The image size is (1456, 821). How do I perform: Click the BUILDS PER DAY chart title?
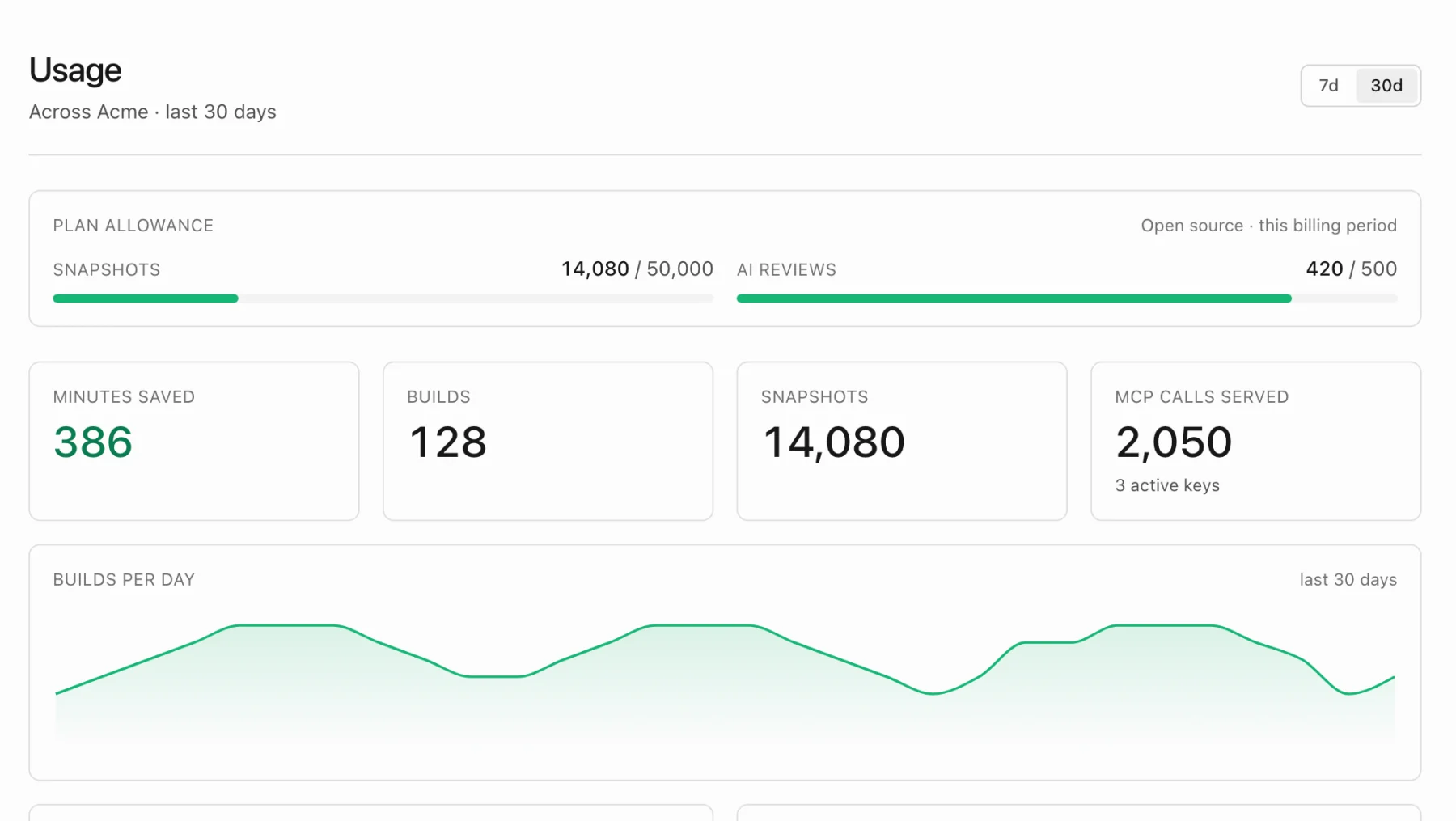124,580
